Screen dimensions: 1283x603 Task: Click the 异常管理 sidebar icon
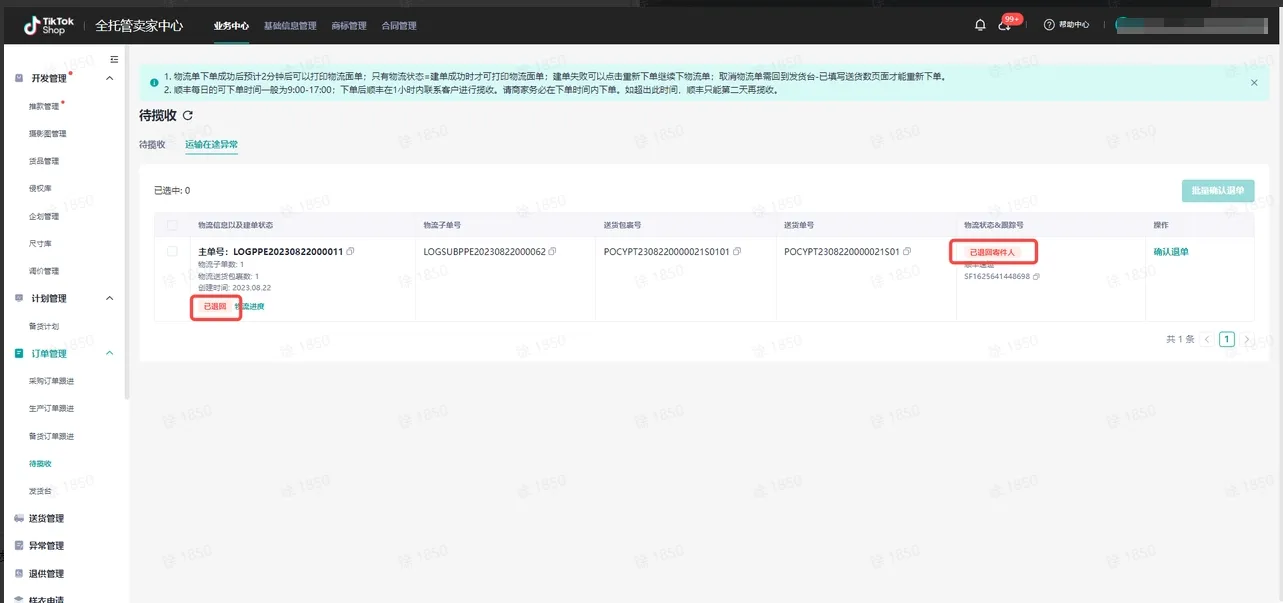click(x=20, y=546)
